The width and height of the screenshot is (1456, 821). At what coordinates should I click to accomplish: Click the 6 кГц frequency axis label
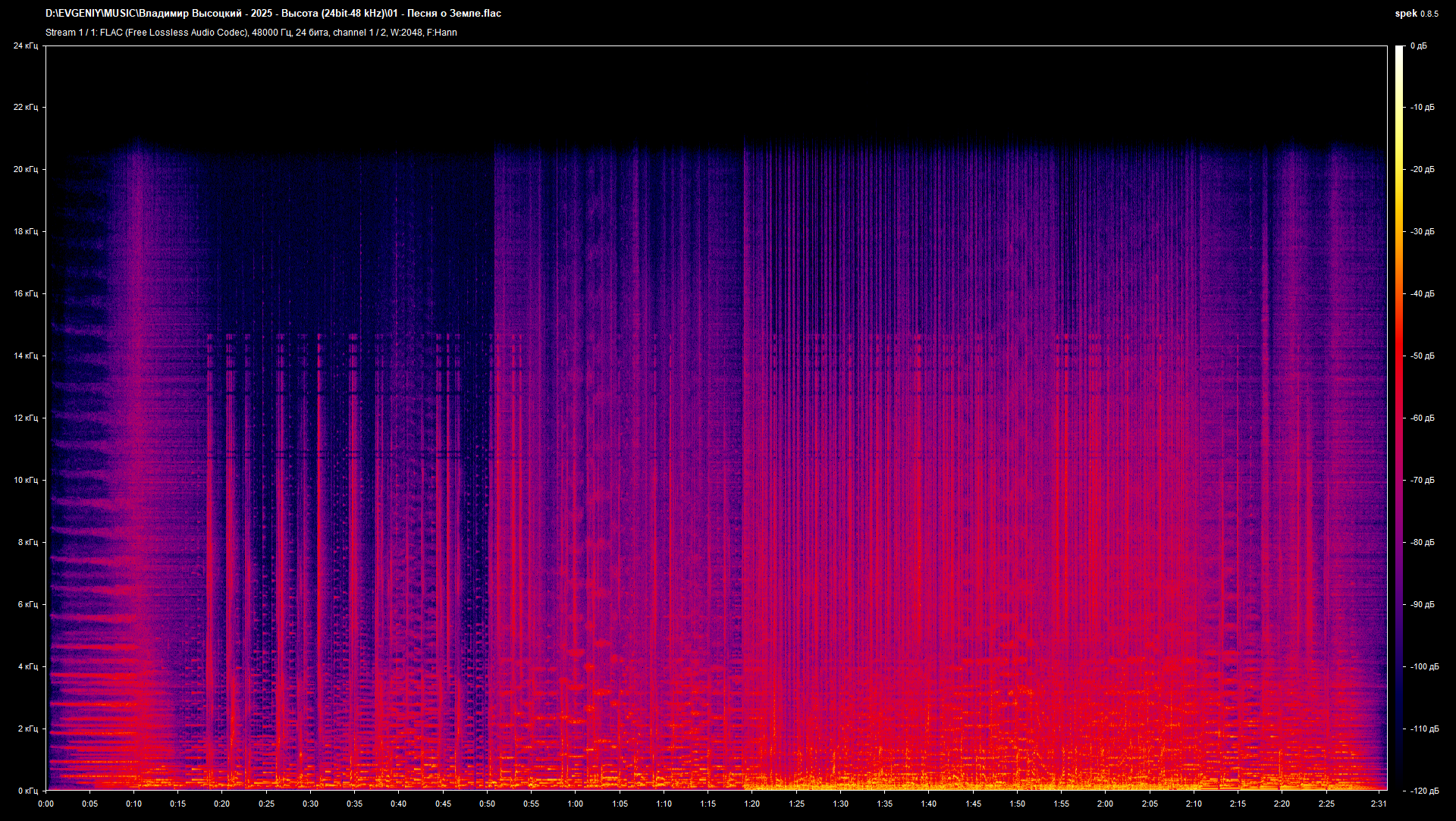click(x=27, y=604)
